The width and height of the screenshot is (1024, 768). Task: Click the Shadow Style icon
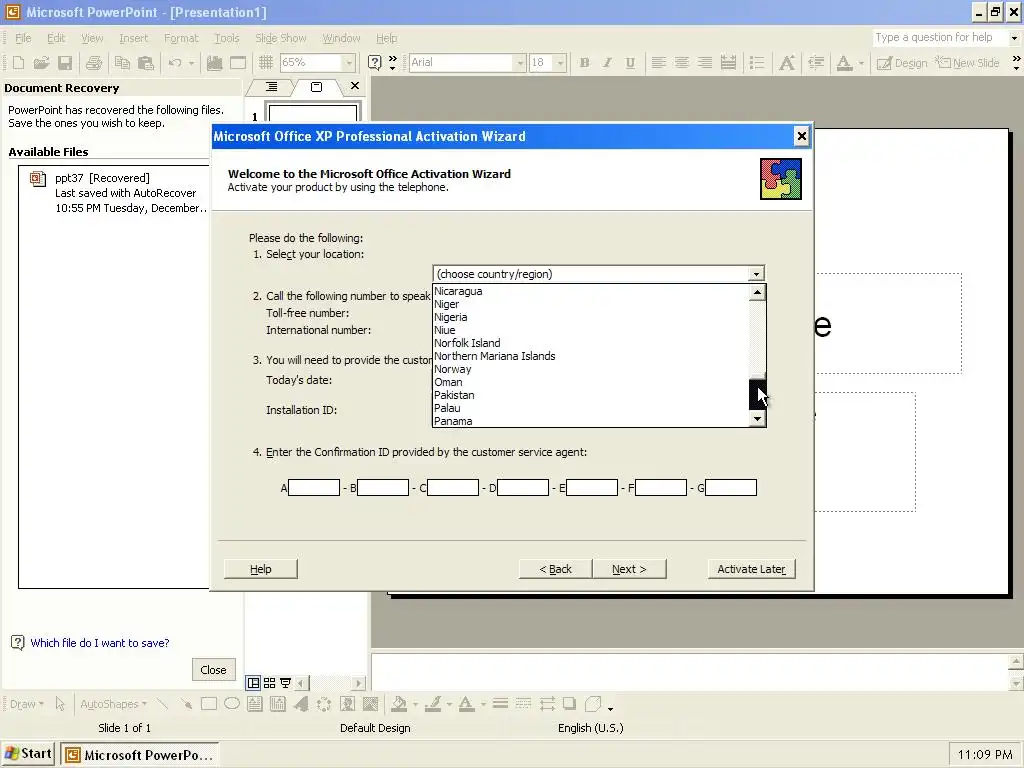coord(569,704)
